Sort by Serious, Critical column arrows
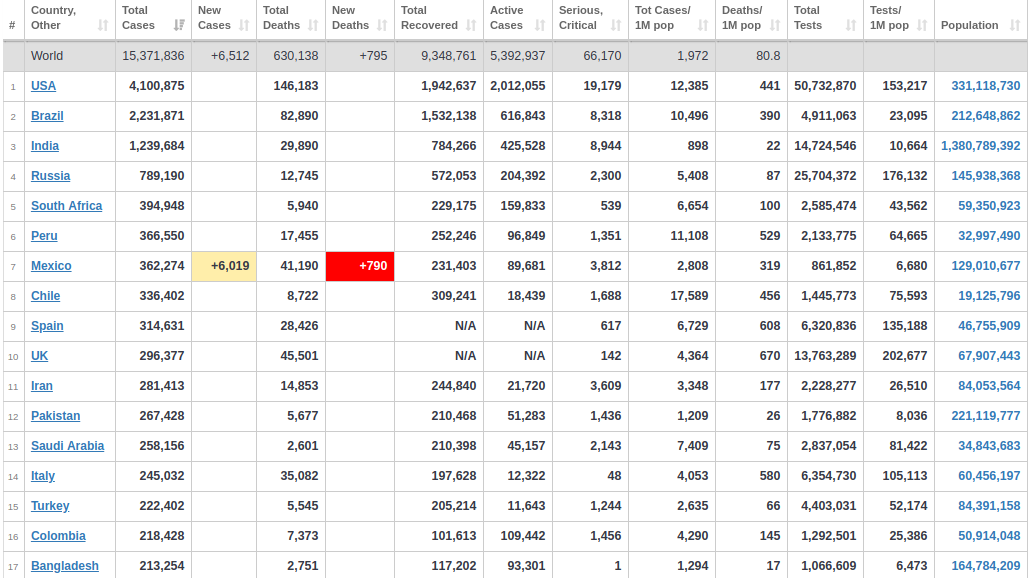Image resolution: width=1028 pixels, height=578 pixels. (x=616, y=26)
